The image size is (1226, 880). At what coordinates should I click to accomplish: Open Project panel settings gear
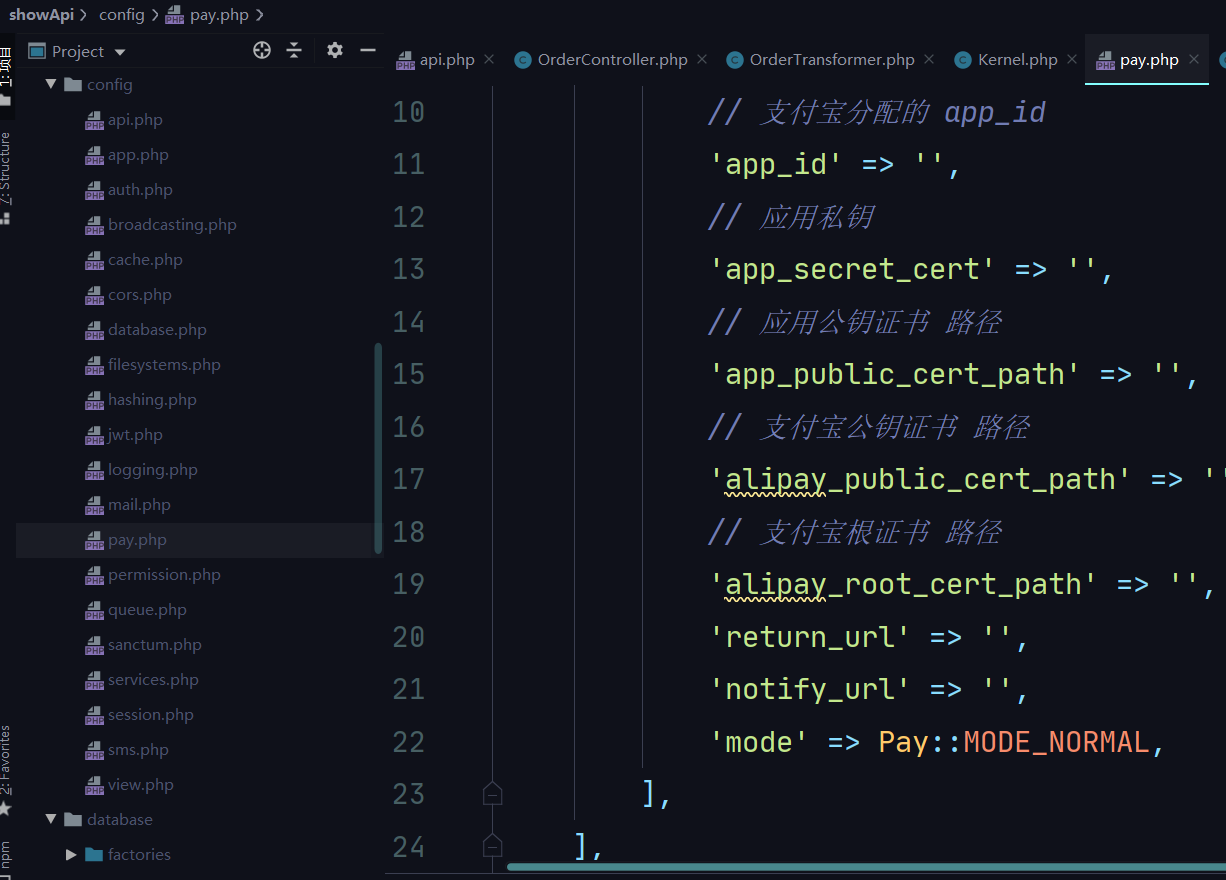(335, 51)
